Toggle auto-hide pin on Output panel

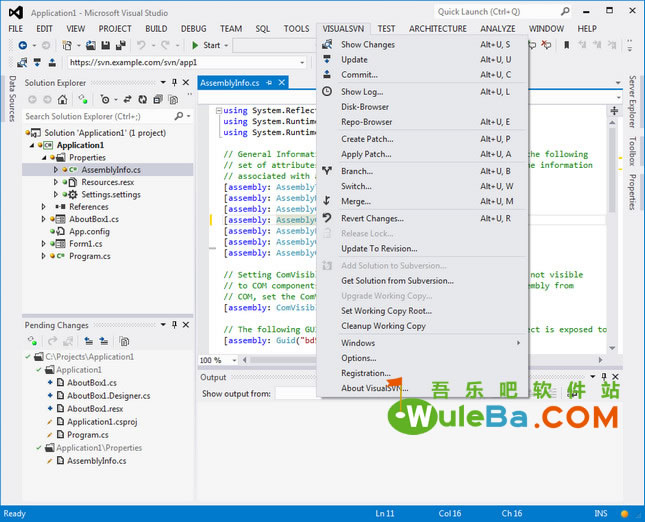604,376
